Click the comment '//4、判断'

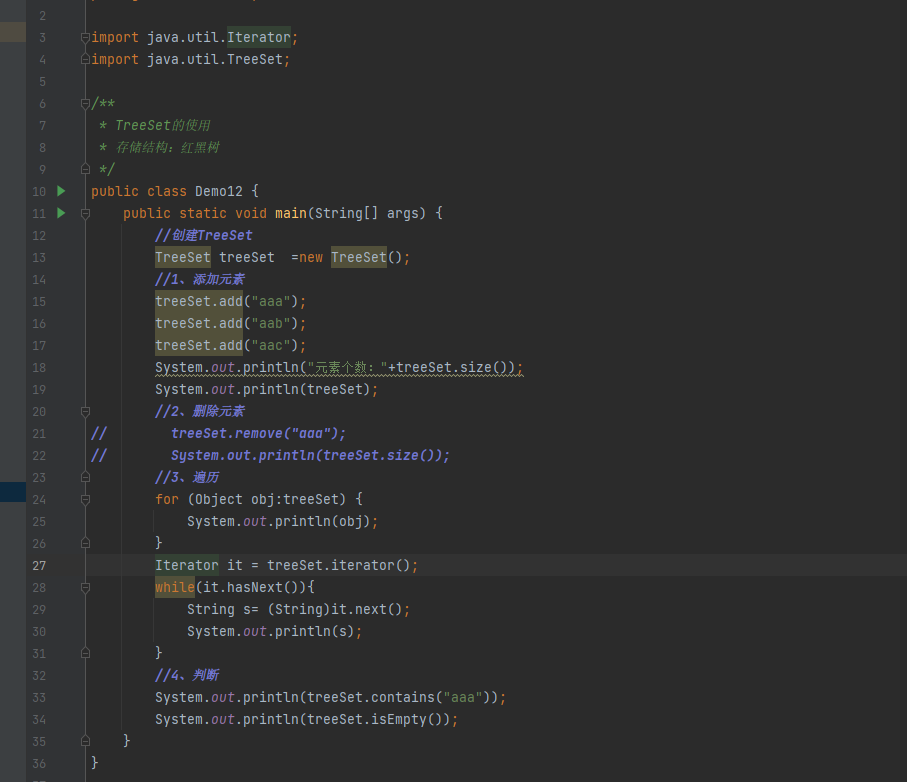click(187, 675)
